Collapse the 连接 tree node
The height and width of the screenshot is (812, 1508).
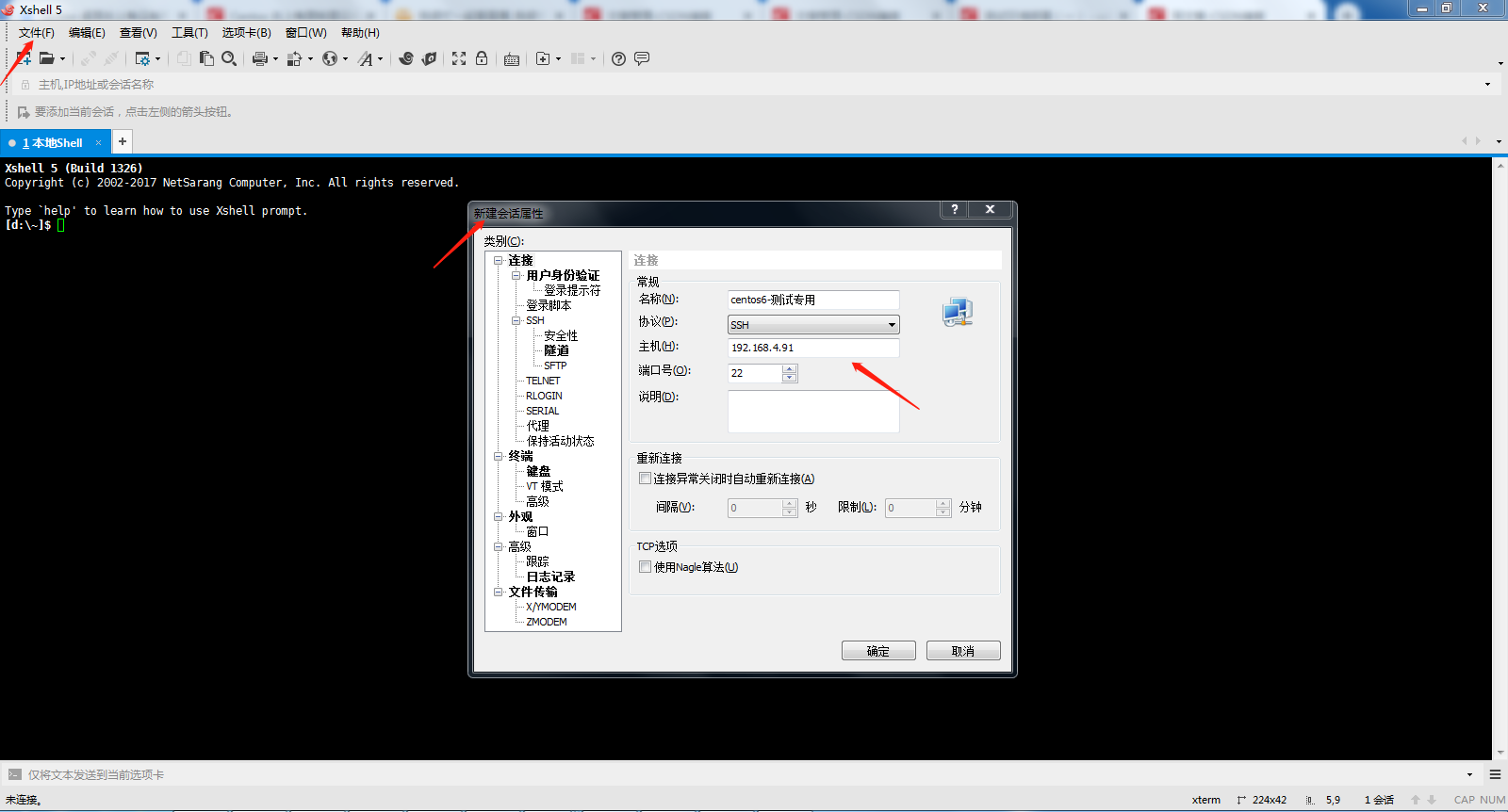tap(499, 260)
